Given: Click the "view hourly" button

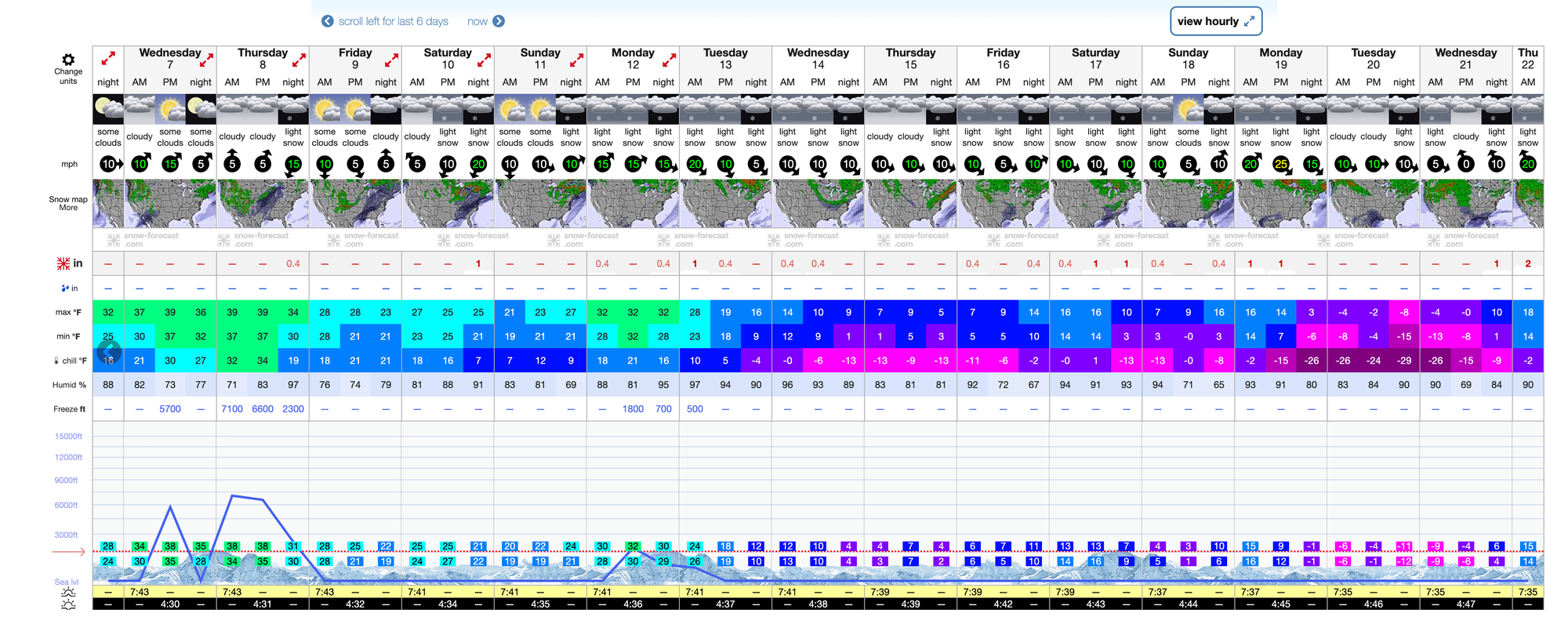Looking at the screenshot, I should point(1216,21).
